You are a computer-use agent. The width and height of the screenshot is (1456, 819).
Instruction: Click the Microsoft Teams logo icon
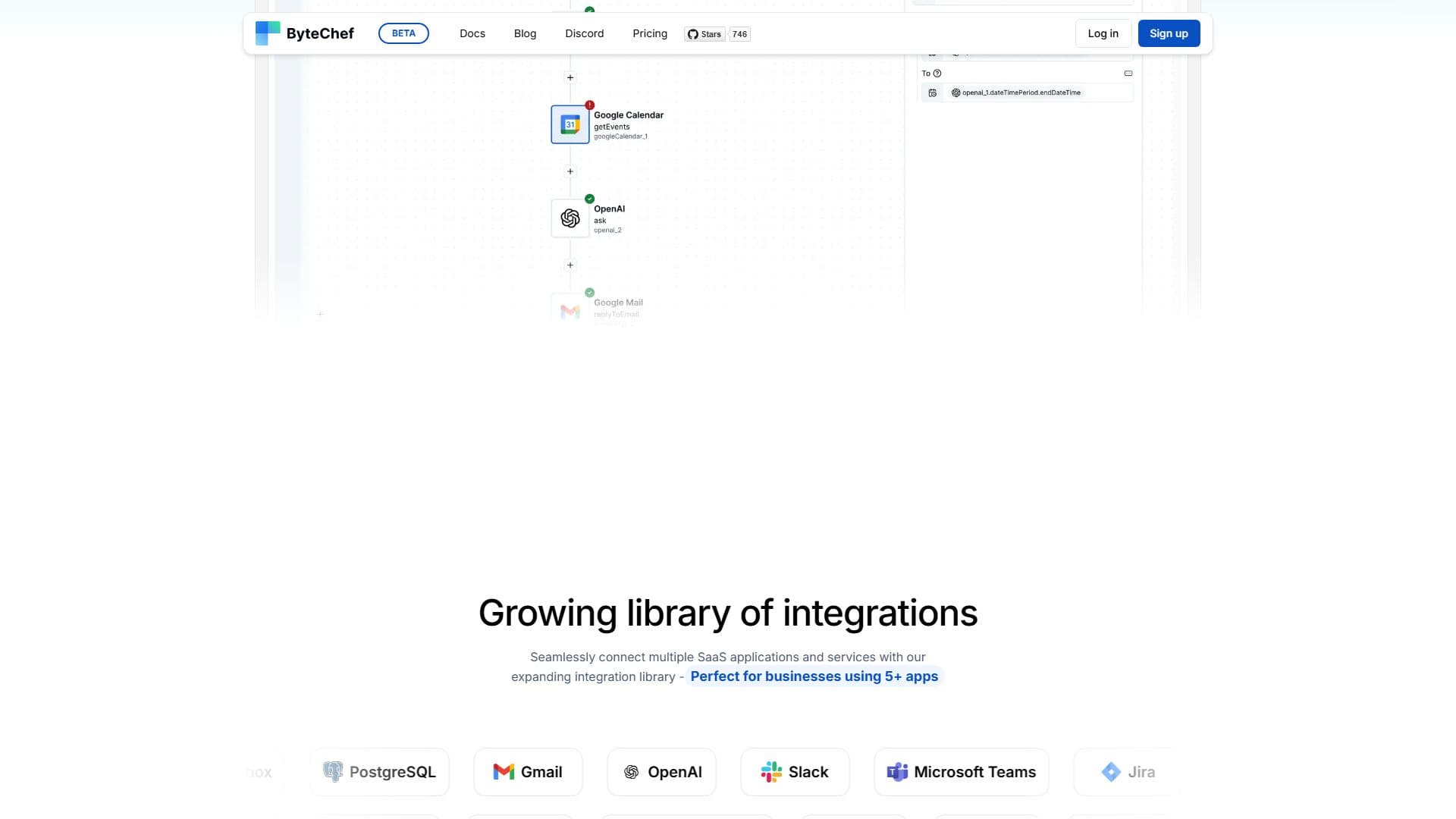point(897,772)
